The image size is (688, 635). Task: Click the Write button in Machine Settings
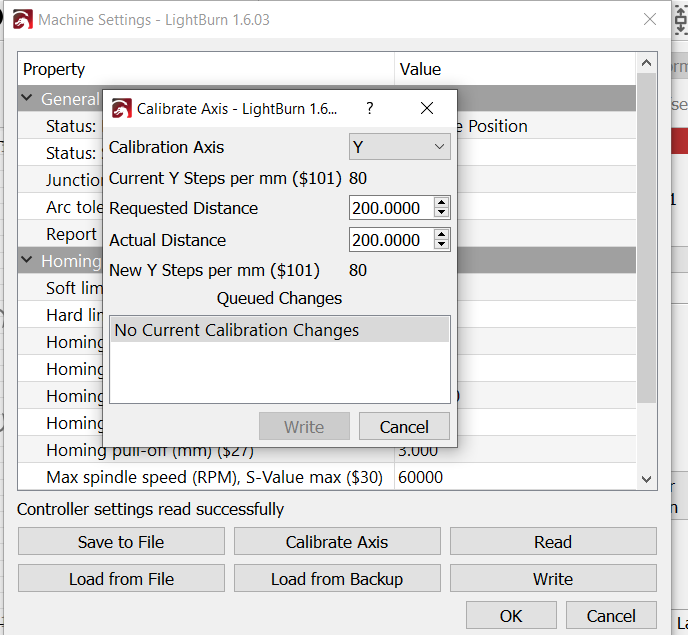click(553, 578)
